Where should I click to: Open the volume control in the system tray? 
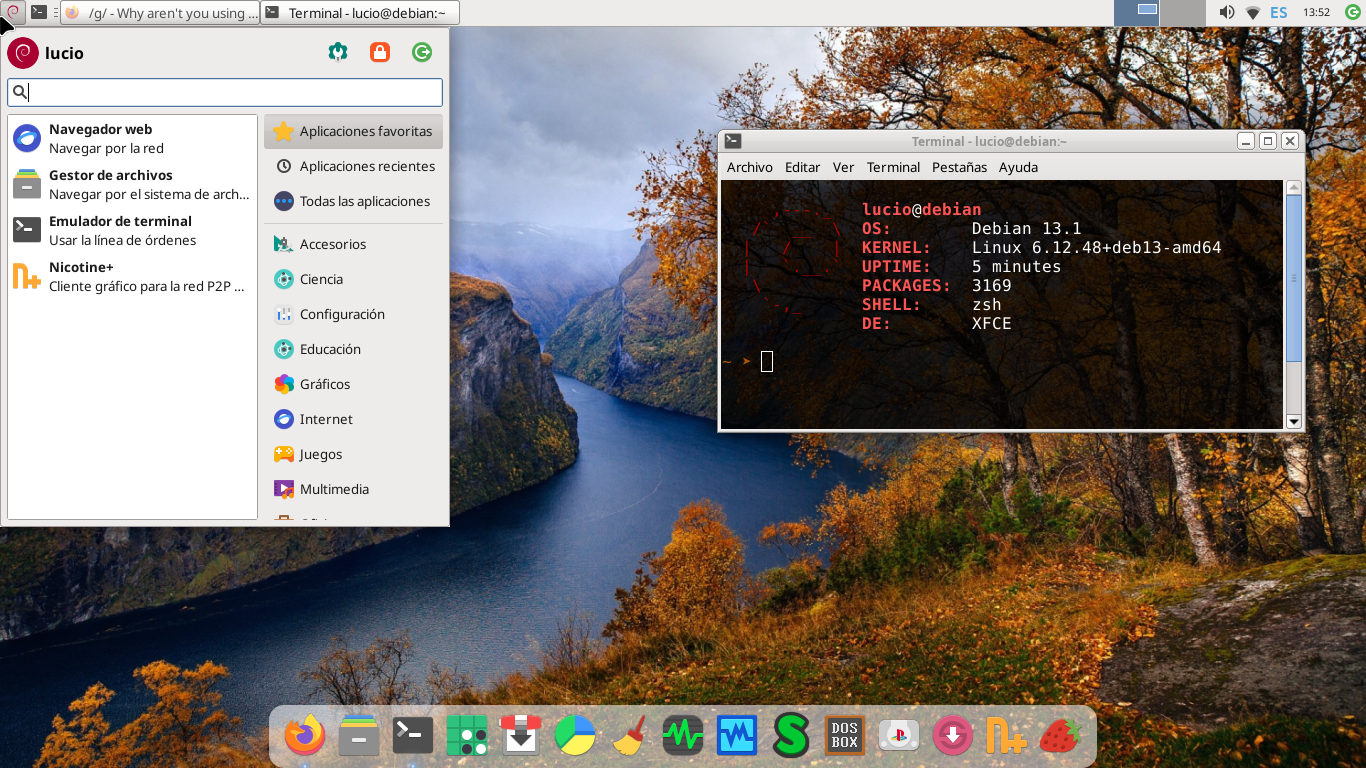[x=1227, y=13]
